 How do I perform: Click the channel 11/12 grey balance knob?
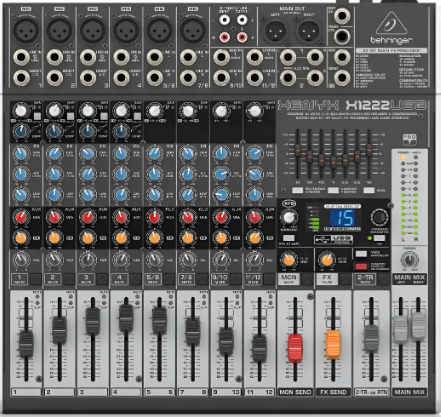[254, 260]
